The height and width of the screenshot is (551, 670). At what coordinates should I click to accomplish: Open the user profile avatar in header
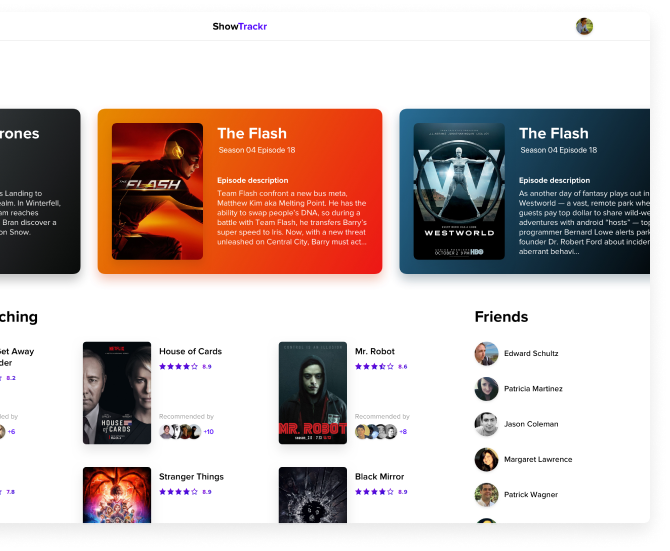click(x=584, y=26)
